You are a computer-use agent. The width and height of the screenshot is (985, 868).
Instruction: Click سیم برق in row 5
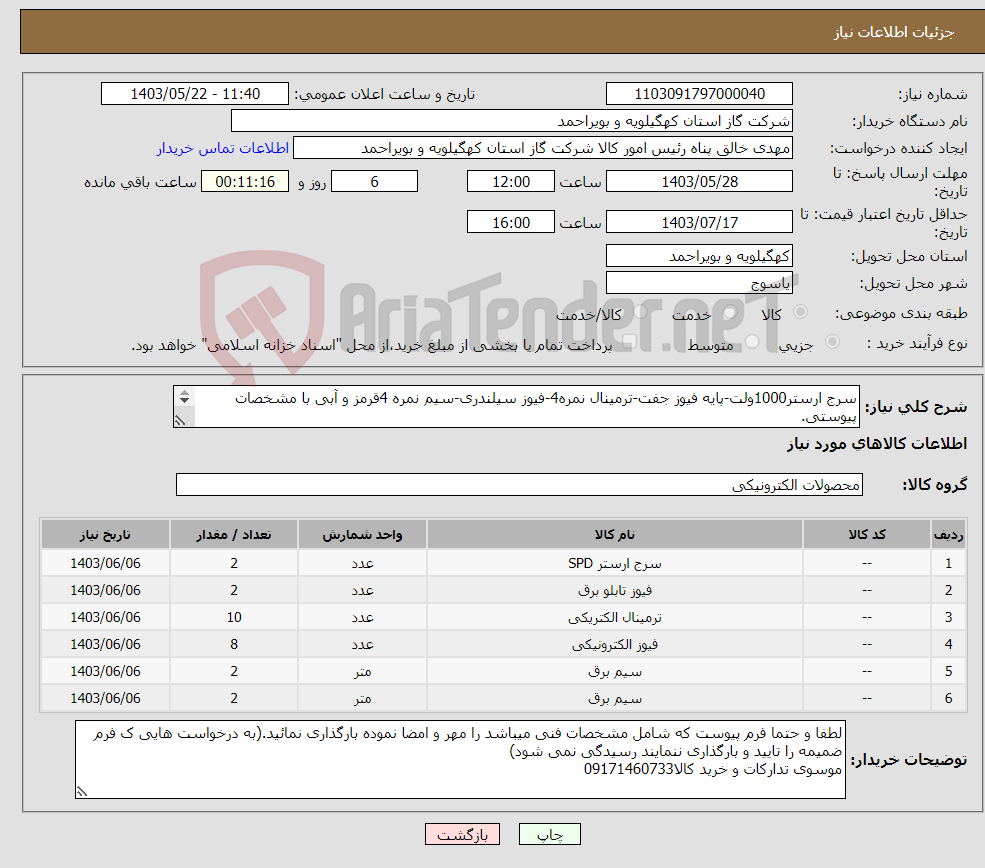(615, 671)
